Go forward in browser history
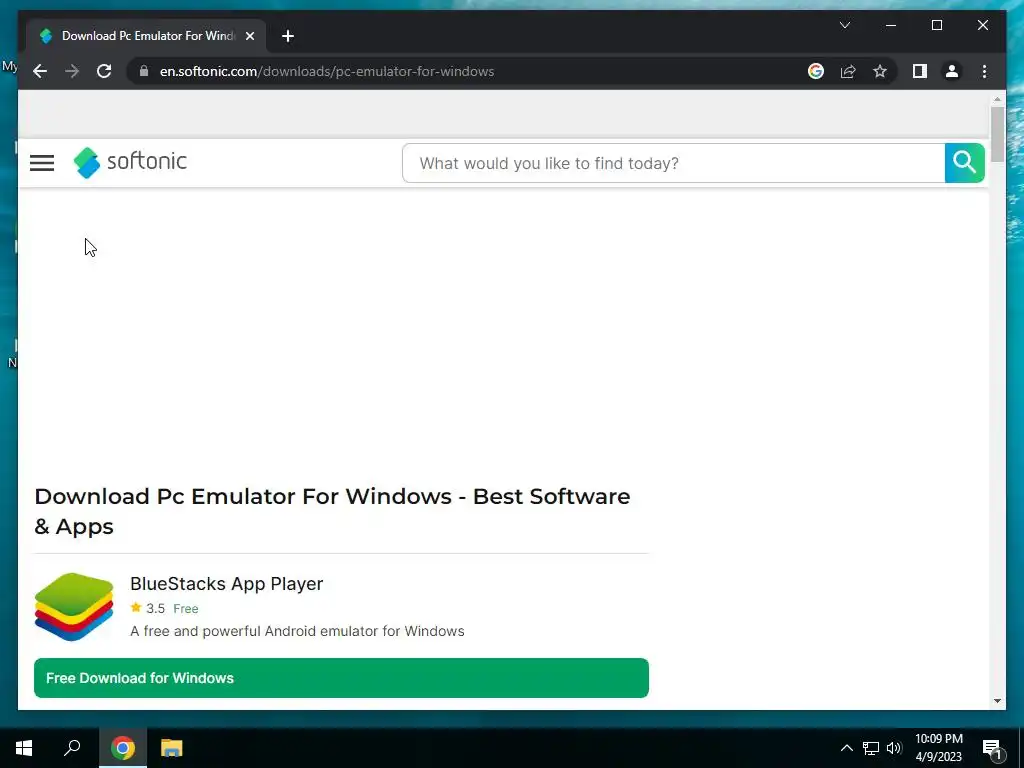 coord(72,71)
